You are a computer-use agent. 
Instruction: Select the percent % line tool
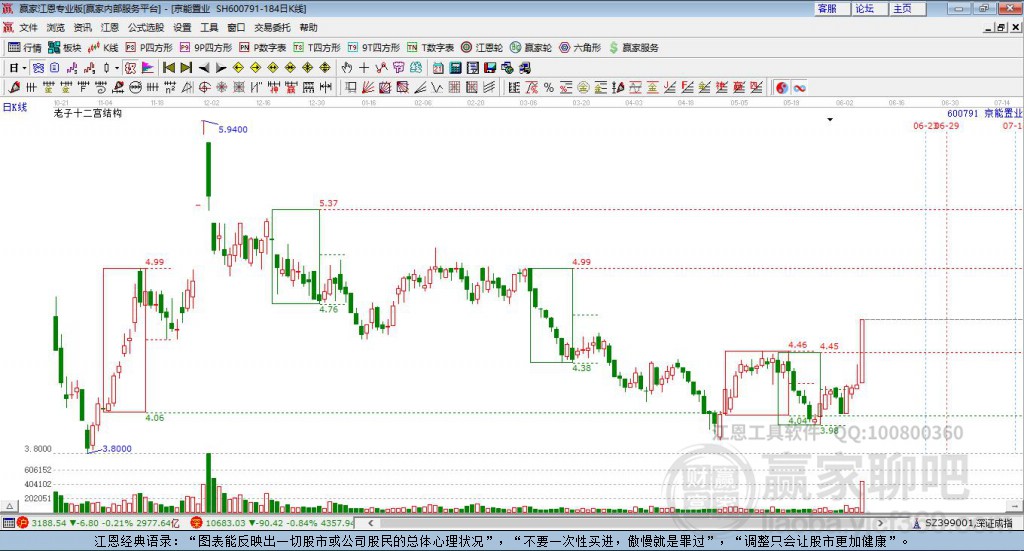click(549, 87)
